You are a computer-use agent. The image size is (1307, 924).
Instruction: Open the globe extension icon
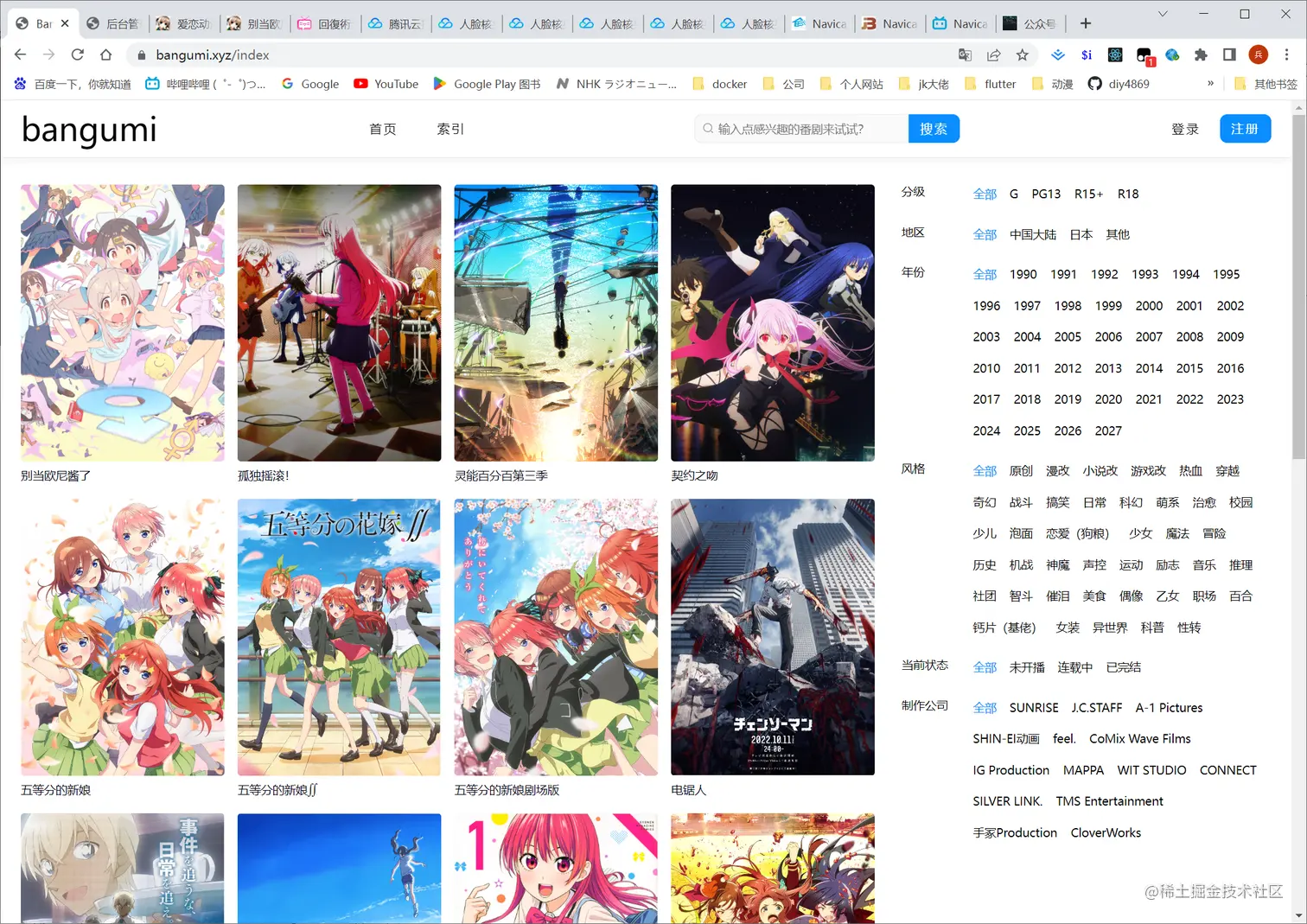pyautogui.click(x=1172, y=55)
